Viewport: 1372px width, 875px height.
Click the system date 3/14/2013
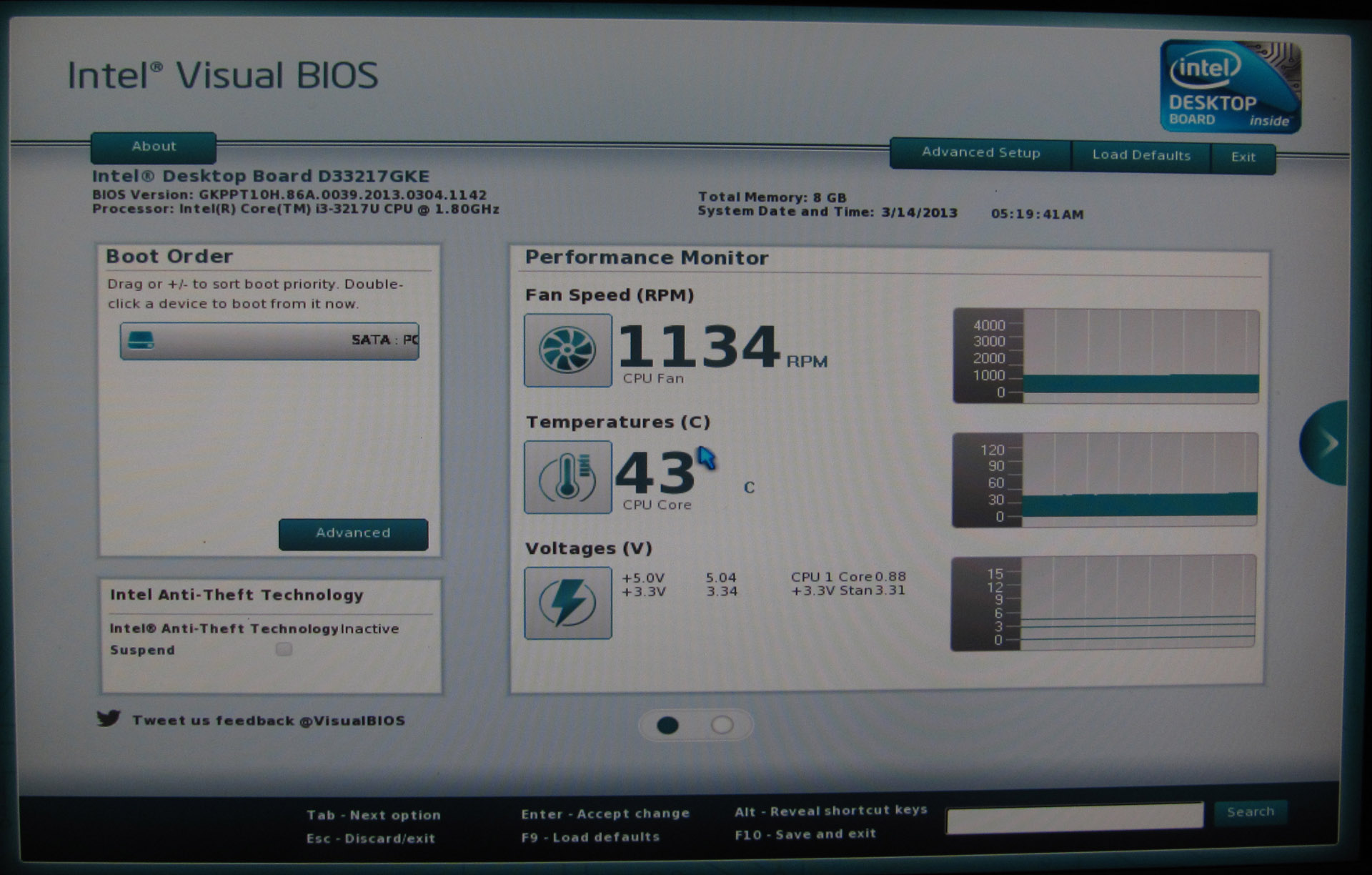[919, 212]
